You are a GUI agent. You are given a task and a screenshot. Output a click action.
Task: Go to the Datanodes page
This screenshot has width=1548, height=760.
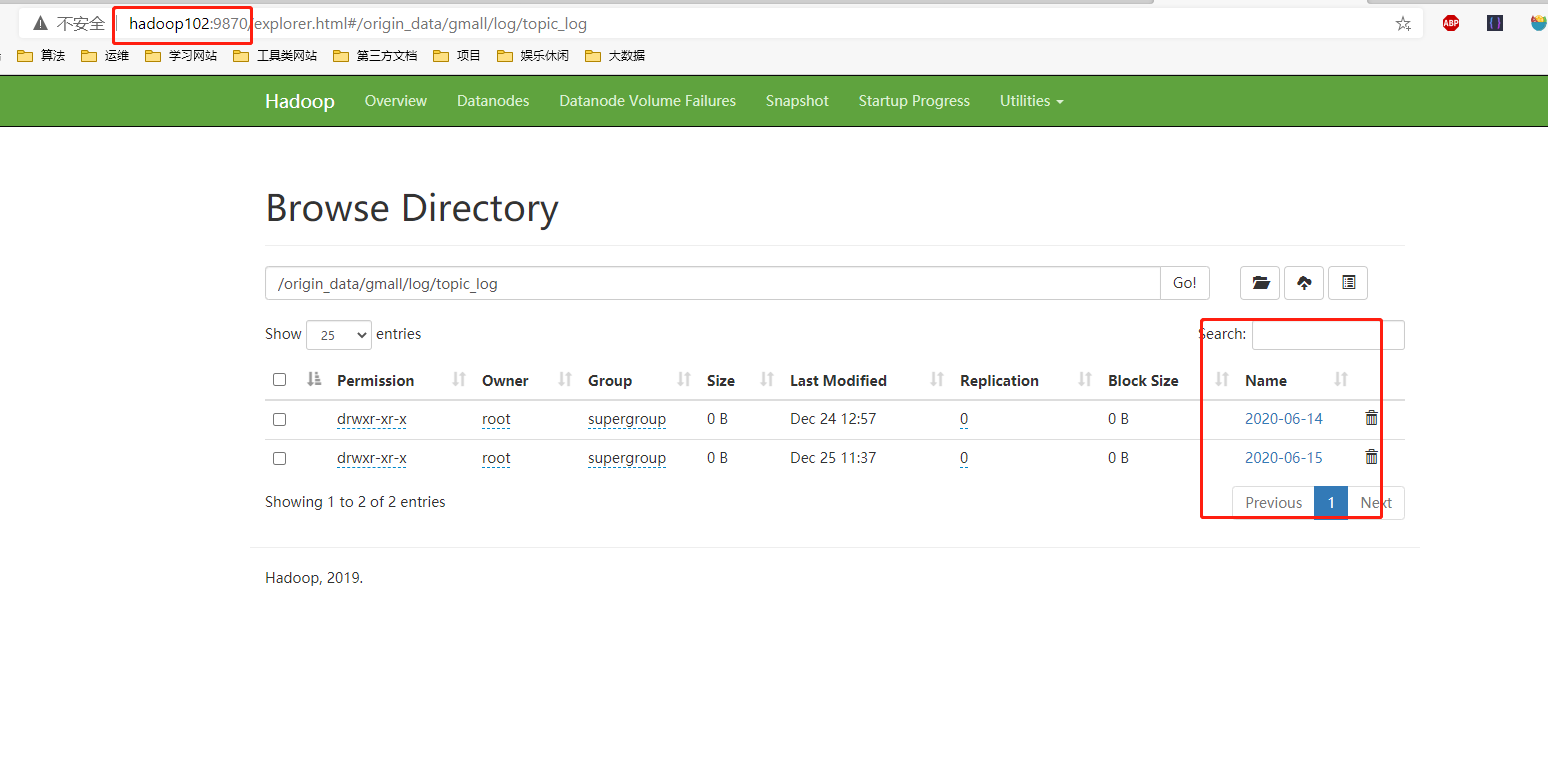tap(493, 100)
